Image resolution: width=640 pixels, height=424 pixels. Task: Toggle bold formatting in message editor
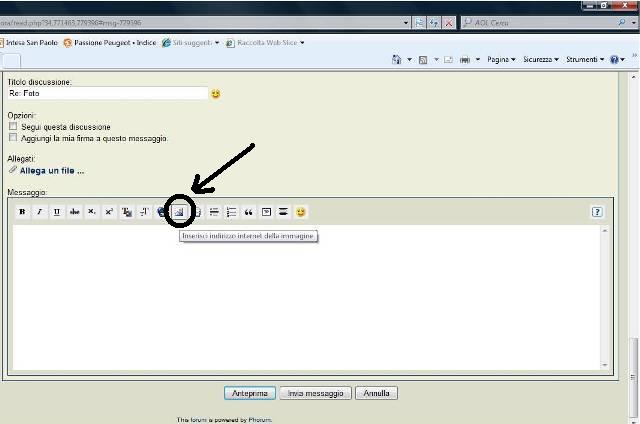click(22, 212)
